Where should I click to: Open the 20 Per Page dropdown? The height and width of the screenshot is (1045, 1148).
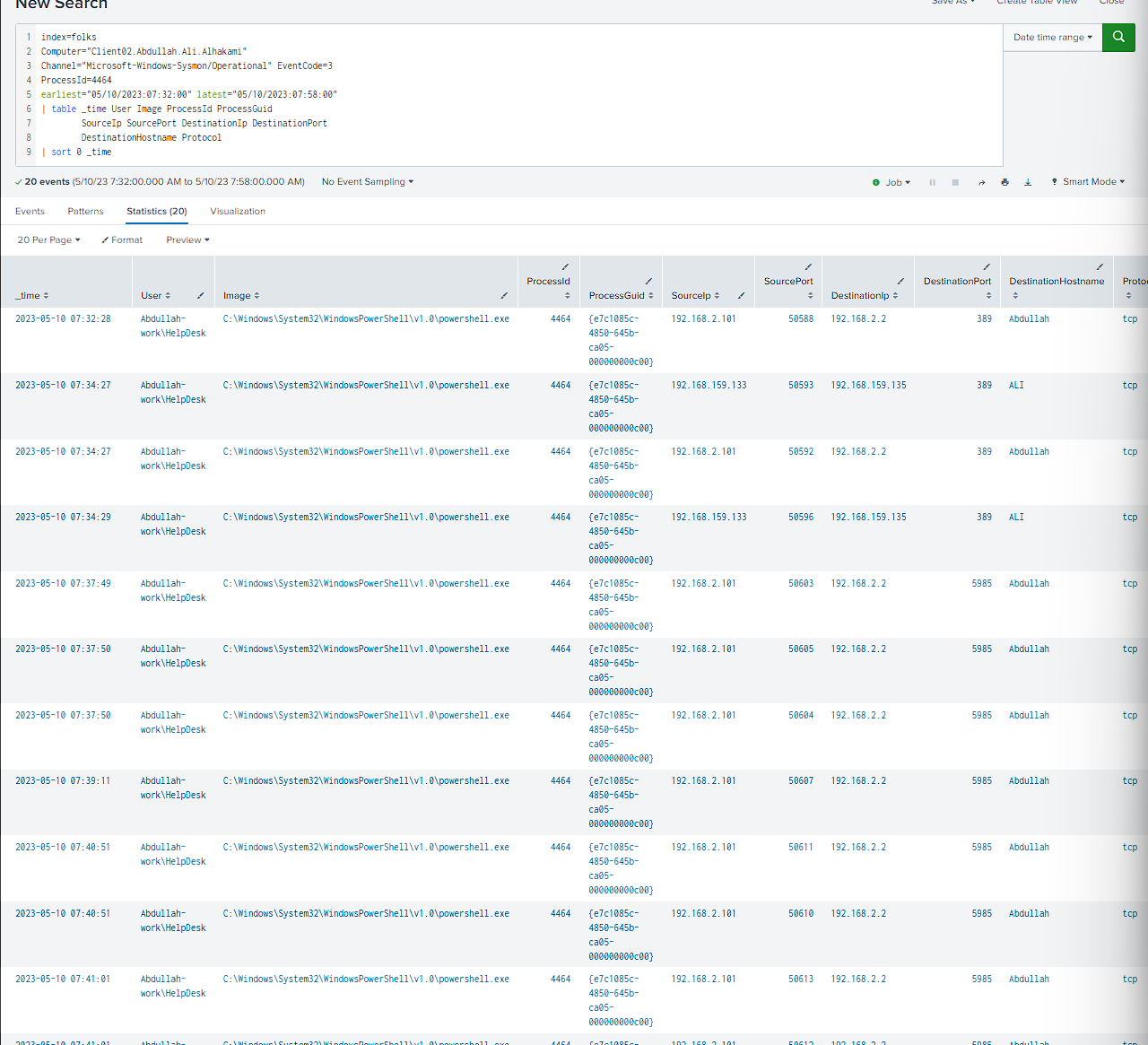49,240
